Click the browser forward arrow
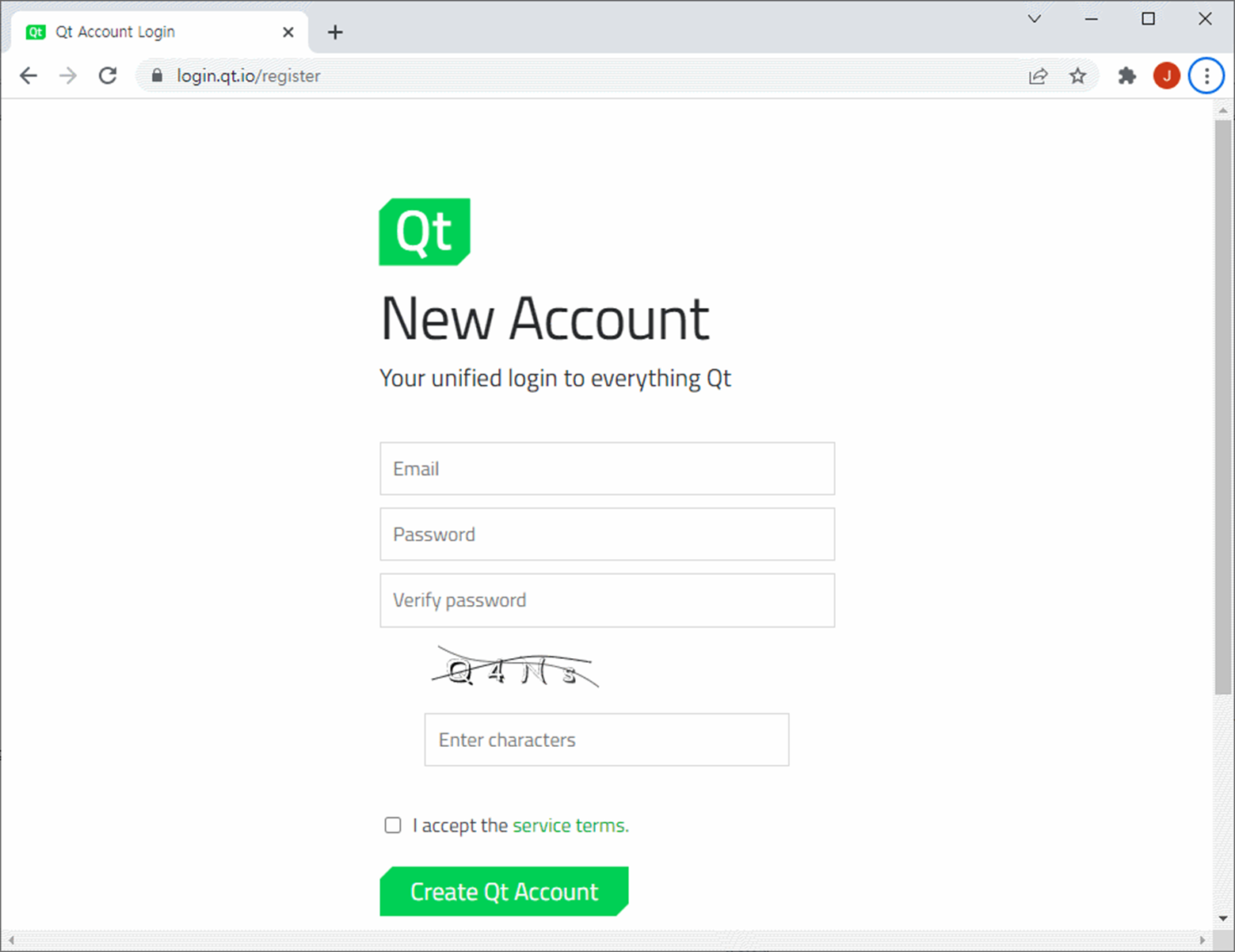The height and width of the screenshot is (952, 1235). tap(68, 76)
